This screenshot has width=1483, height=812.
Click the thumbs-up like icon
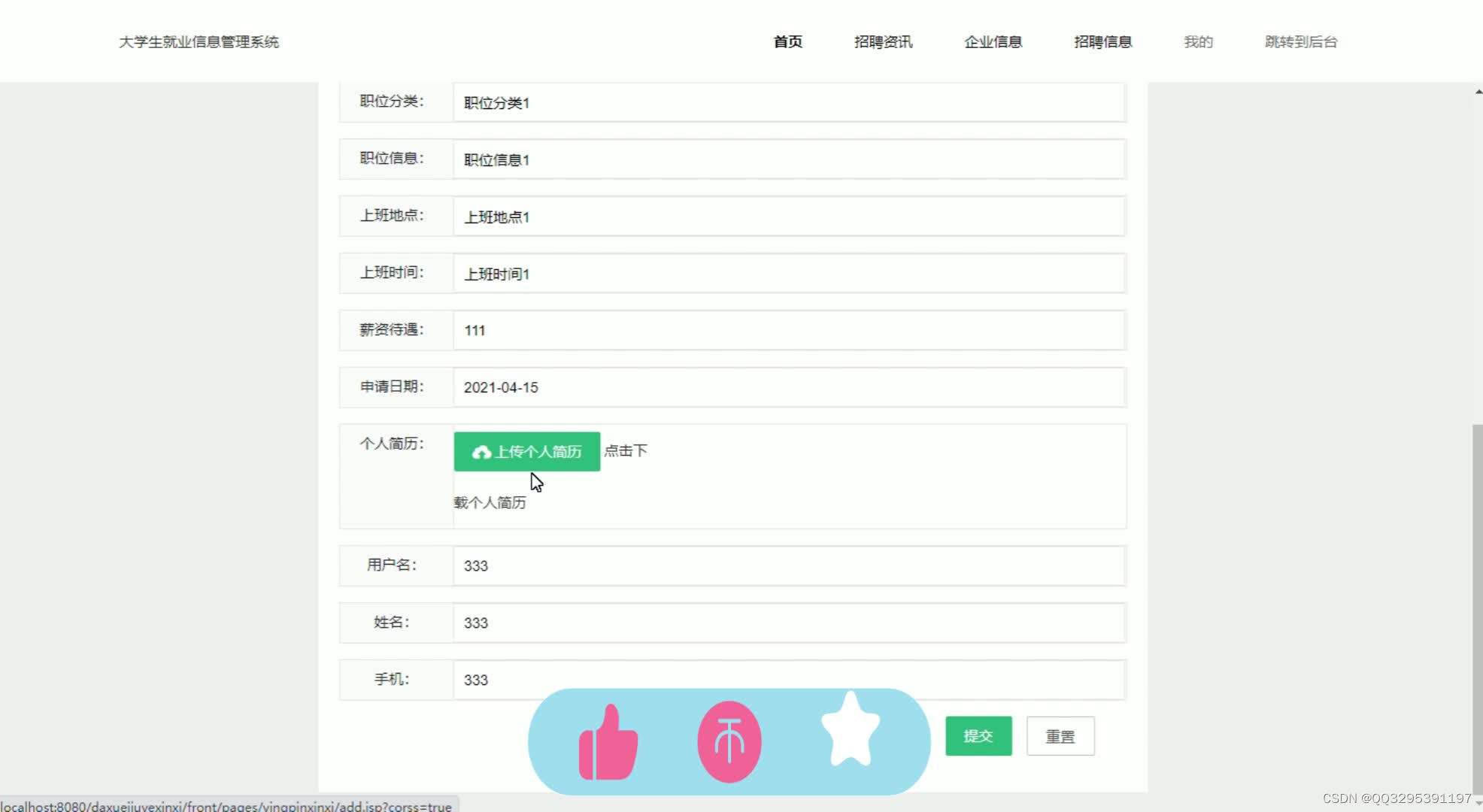[608, 742]
